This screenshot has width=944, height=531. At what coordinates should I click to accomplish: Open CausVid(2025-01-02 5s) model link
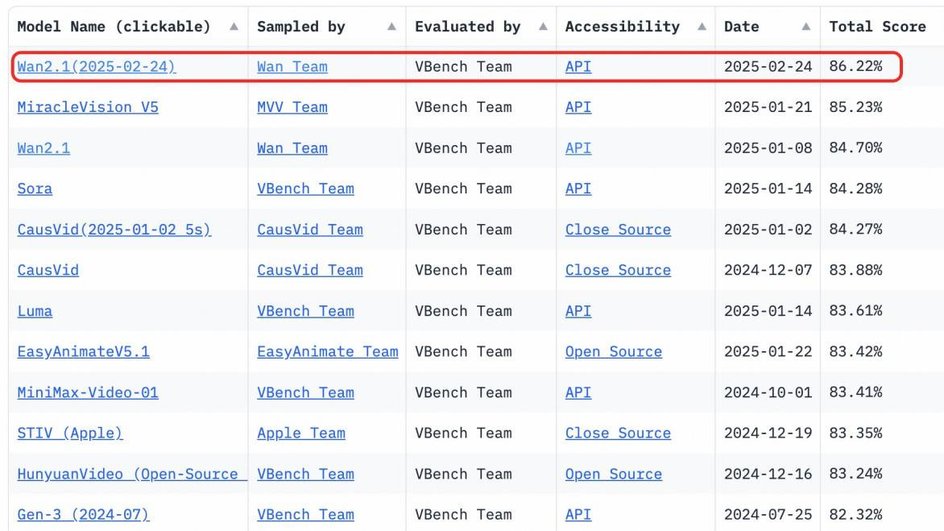114,229
